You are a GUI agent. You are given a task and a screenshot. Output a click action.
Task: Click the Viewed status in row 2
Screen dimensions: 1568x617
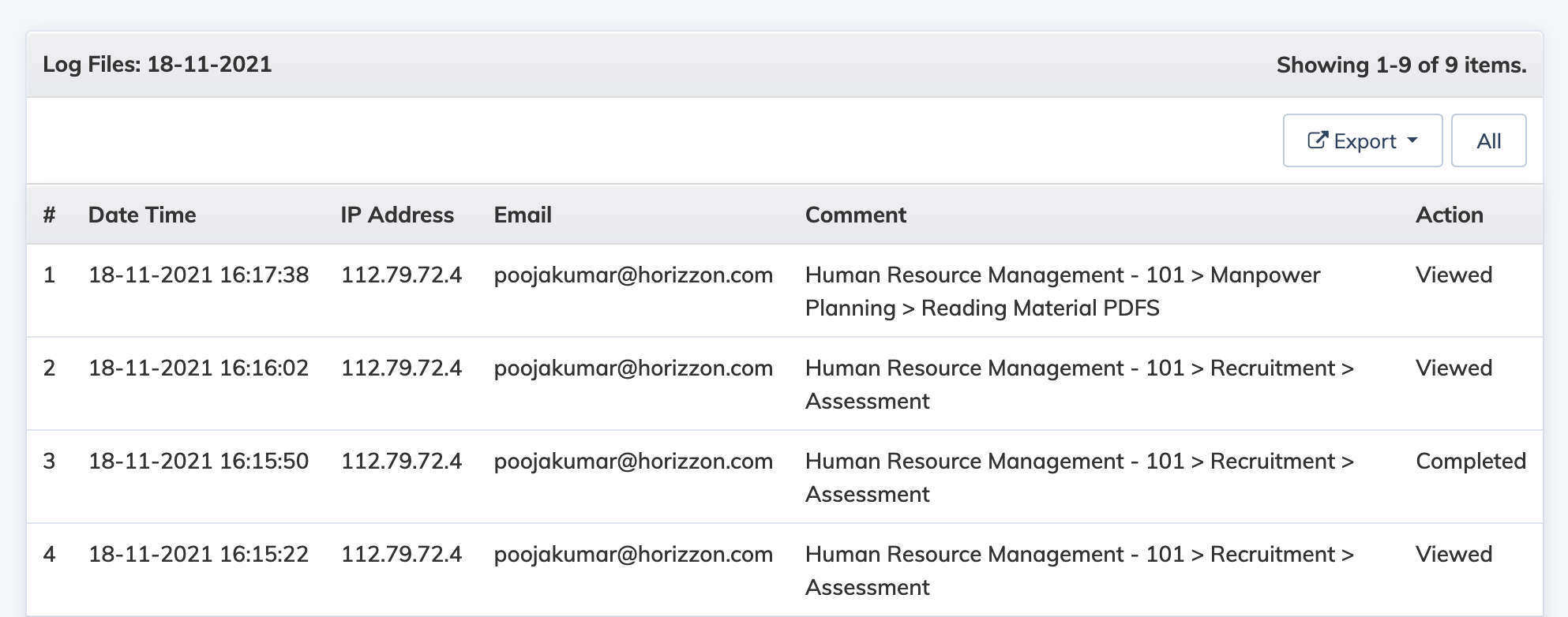click(1454, 368)
